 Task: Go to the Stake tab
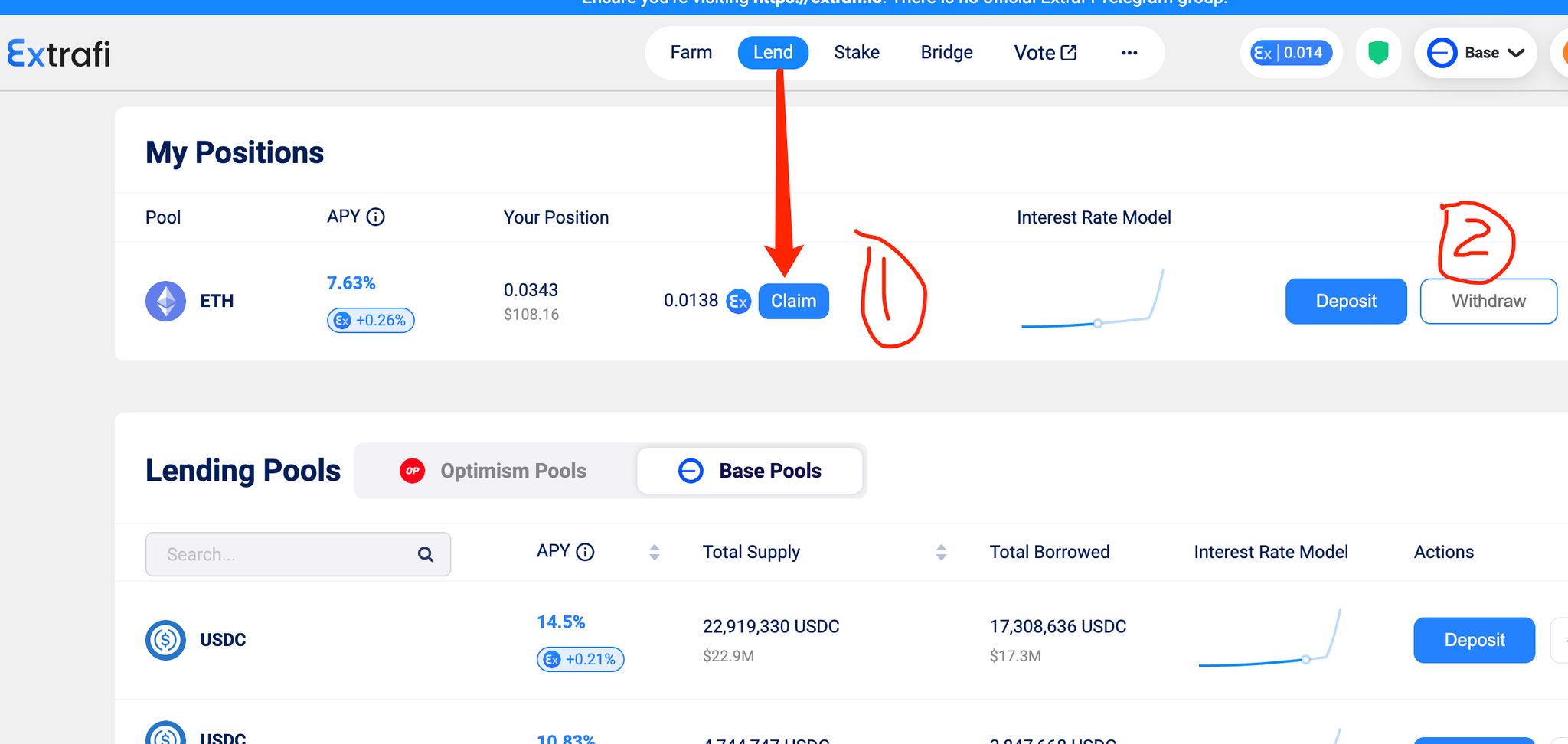coord(856,53)
